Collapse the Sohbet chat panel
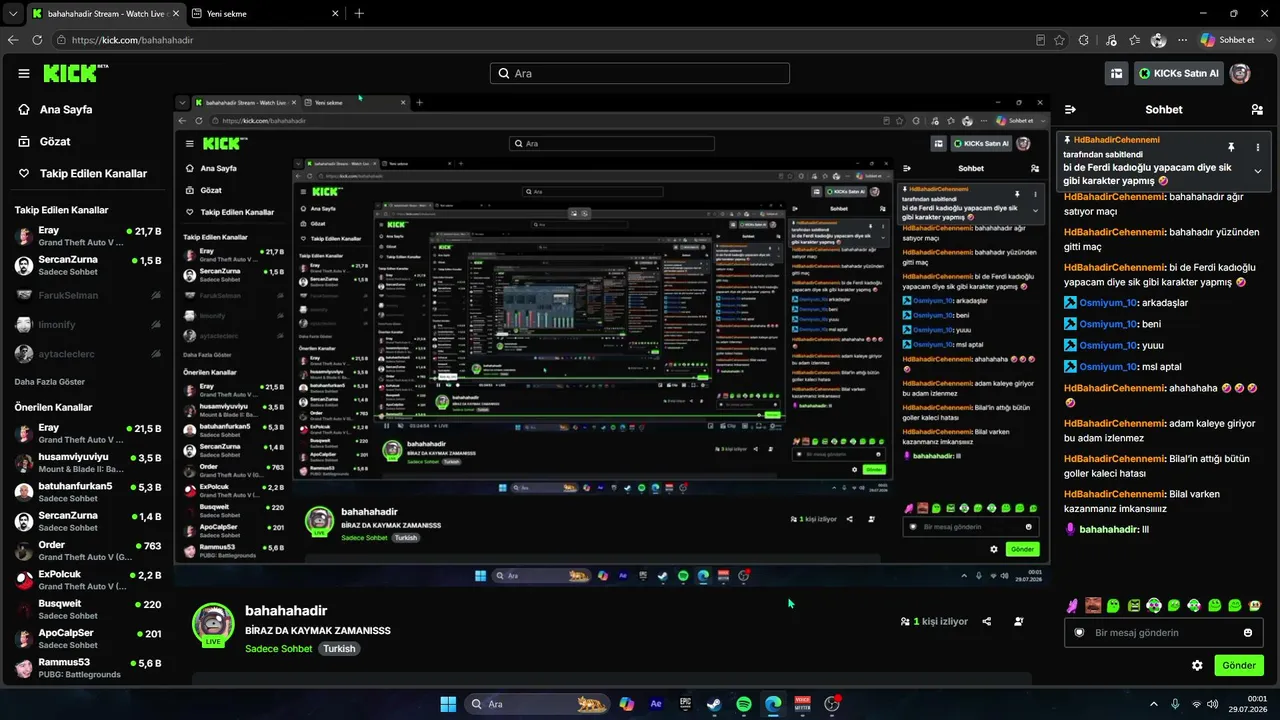Screen dimensions: 1280x720 coord(1070,110)
